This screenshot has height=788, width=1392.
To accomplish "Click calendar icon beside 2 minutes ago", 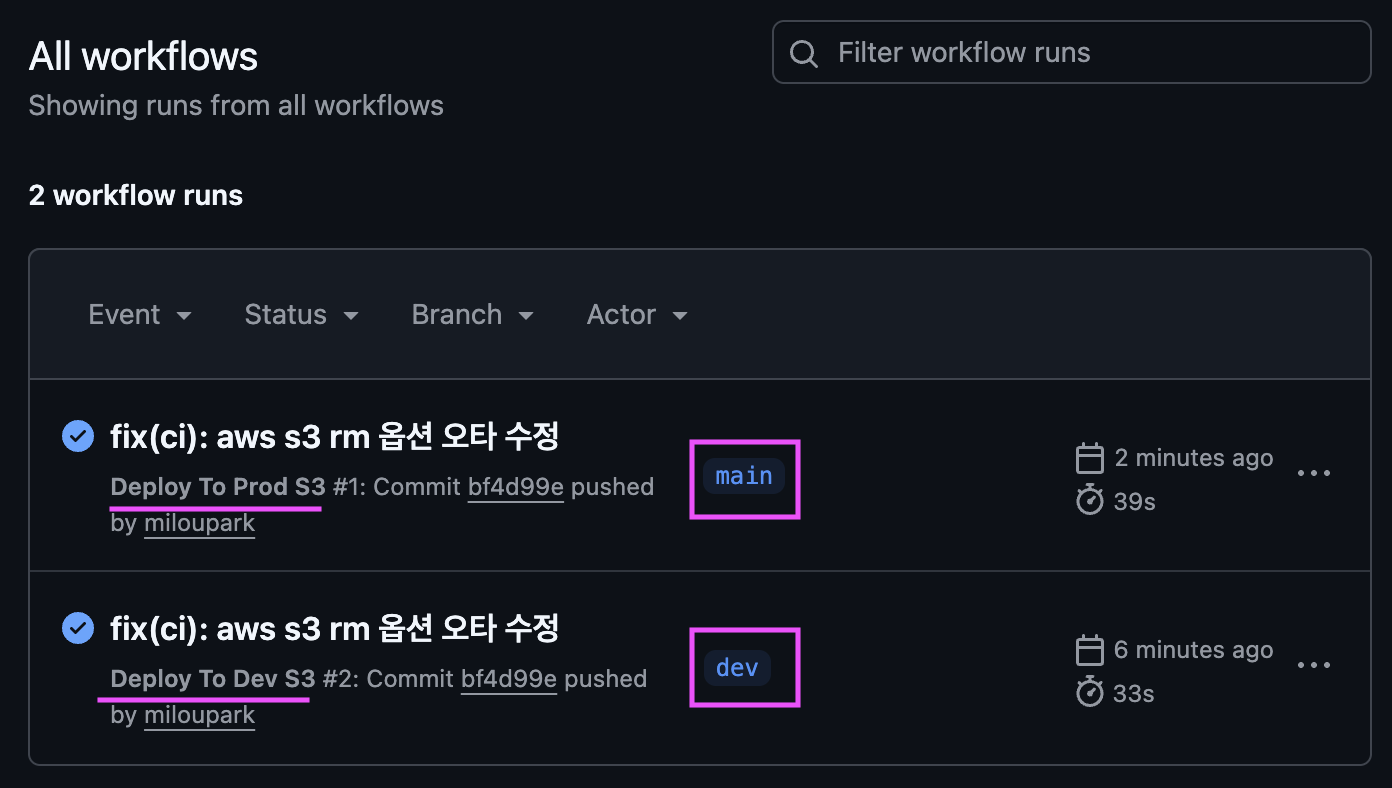I will [x=1089, y=458].
